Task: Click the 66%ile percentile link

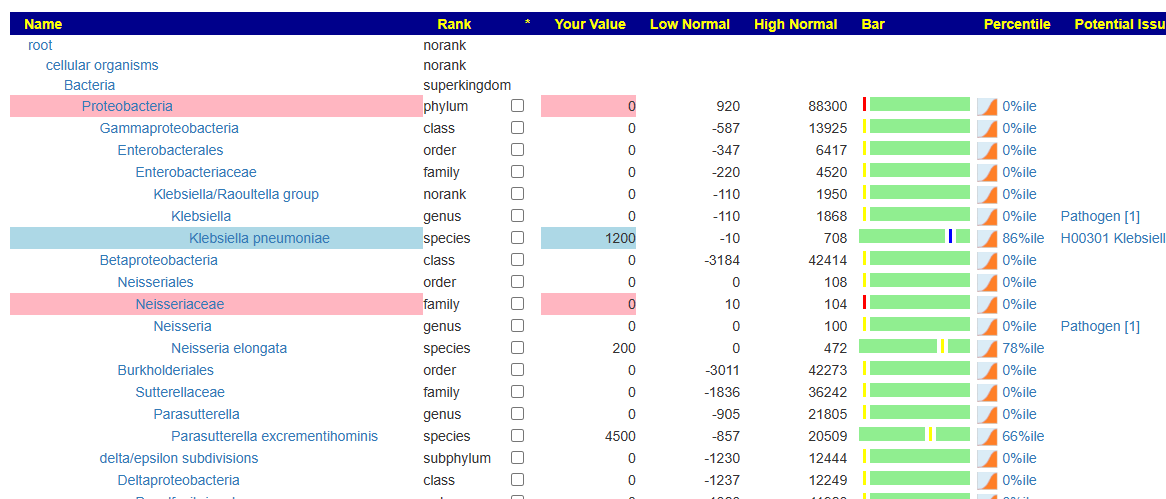Action: click(x=1023, y=436)
